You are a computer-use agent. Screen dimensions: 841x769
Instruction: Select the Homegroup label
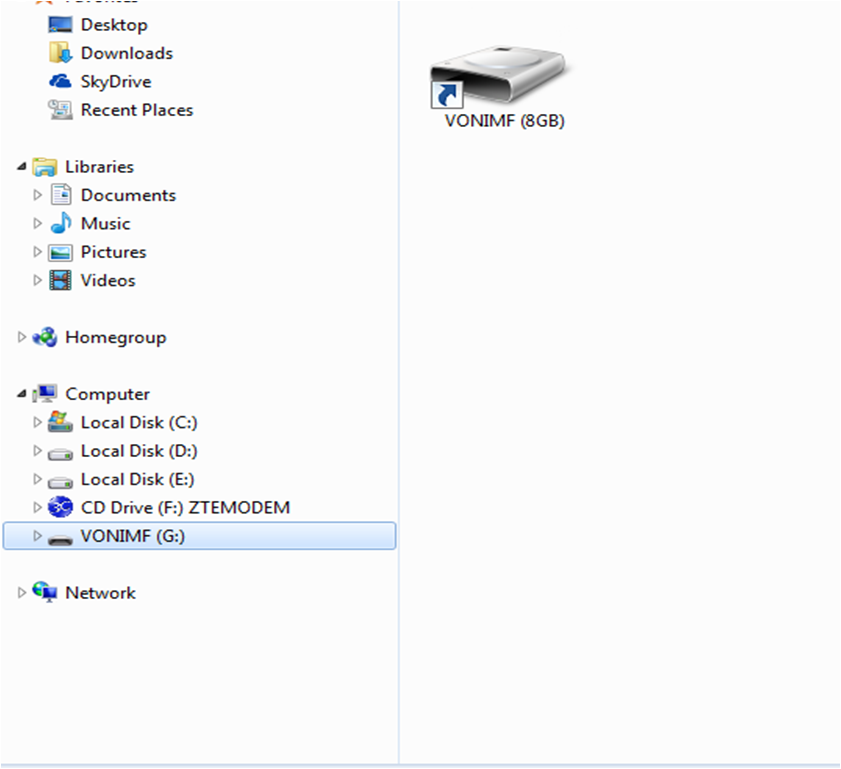click(x=115, y=338)
